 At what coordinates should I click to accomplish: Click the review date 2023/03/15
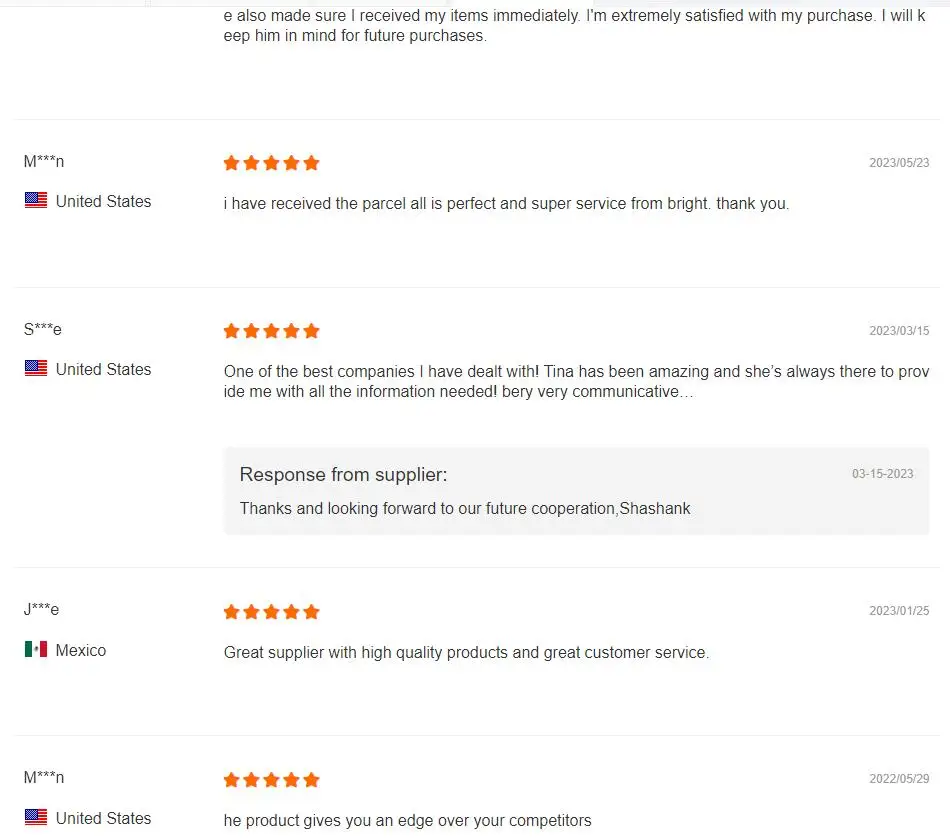point(899,331)
